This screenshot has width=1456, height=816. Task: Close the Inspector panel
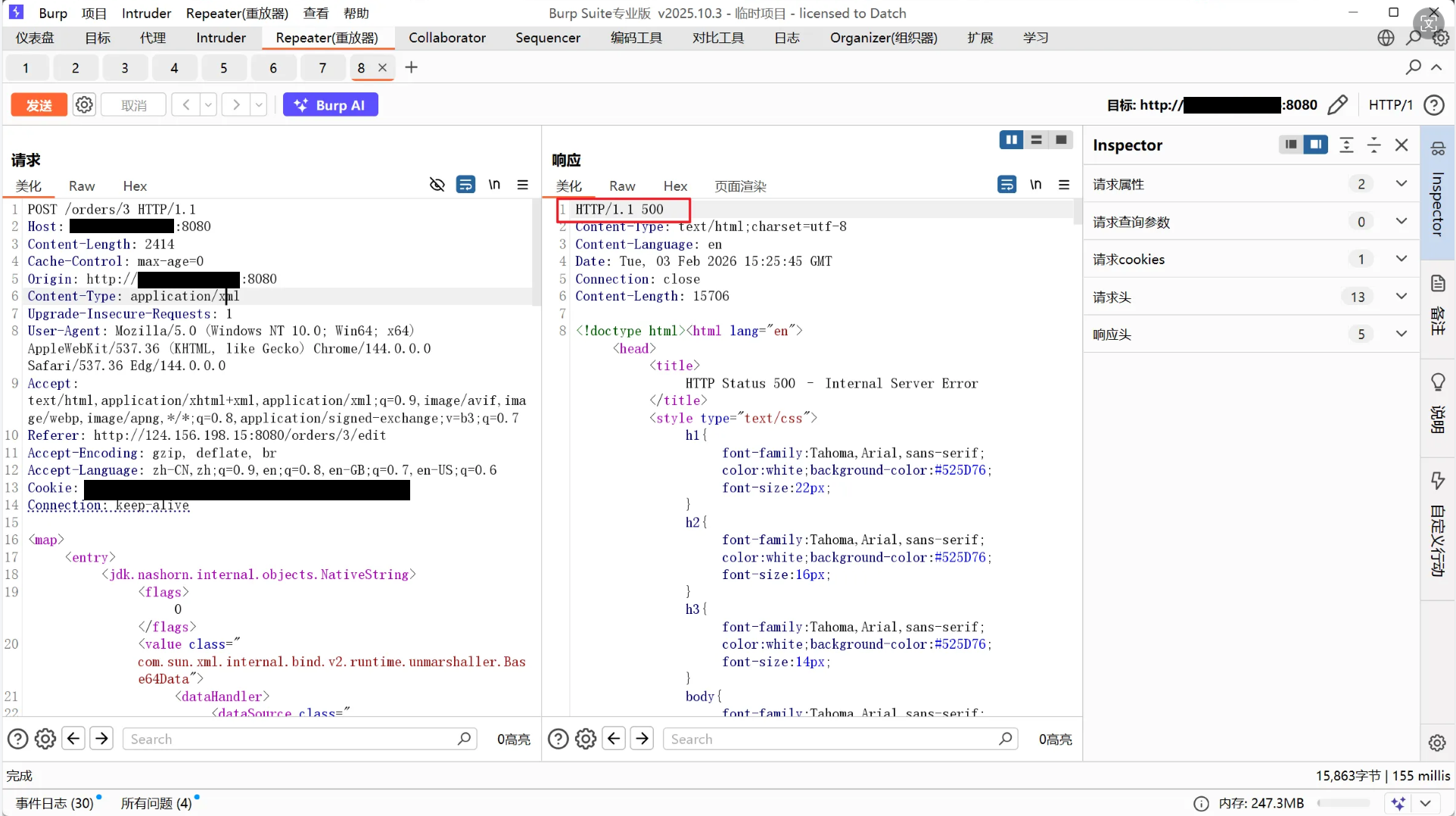pos(1402,145)
